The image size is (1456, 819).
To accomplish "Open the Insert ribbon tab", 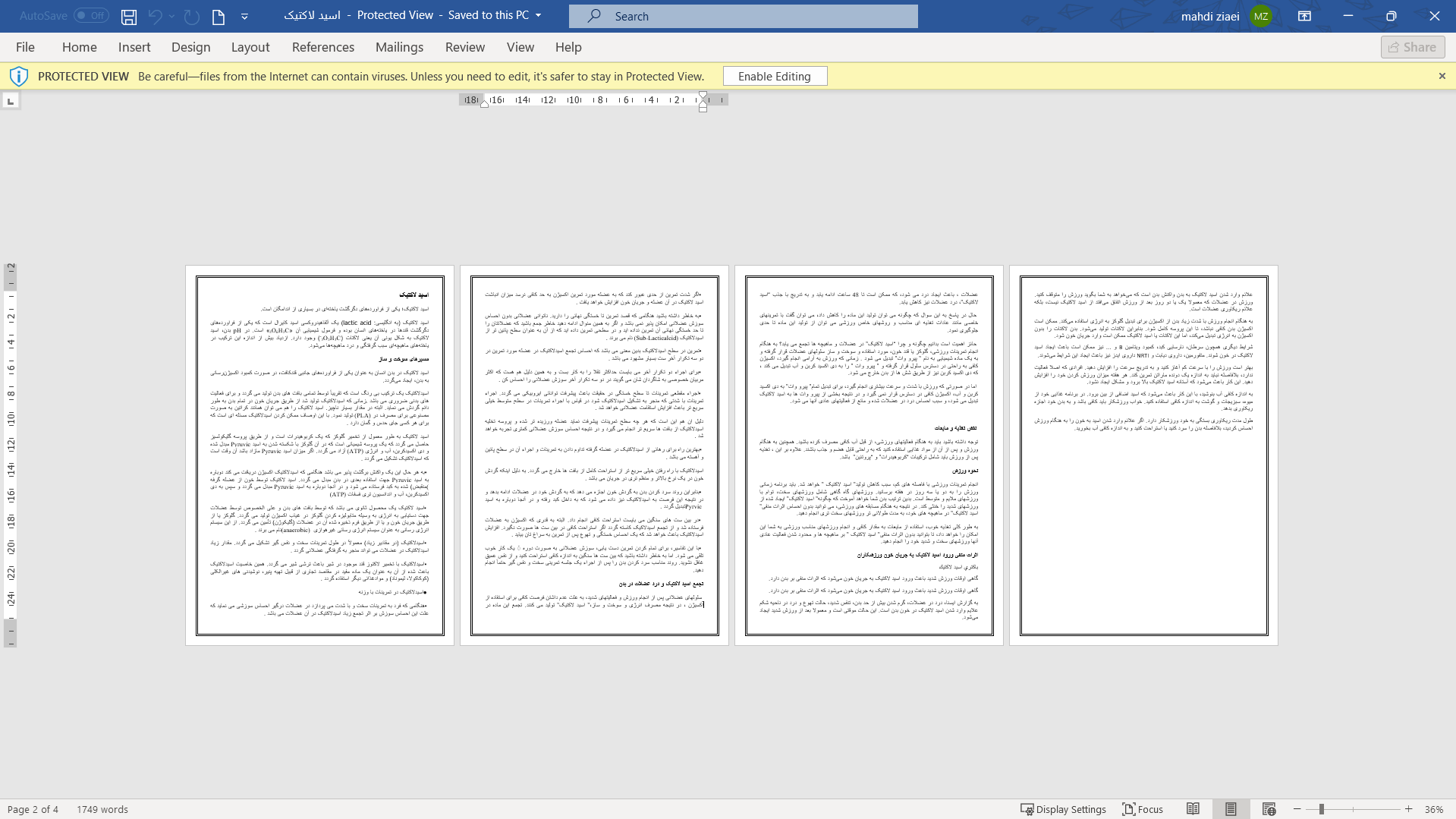I will coord(134,47).
